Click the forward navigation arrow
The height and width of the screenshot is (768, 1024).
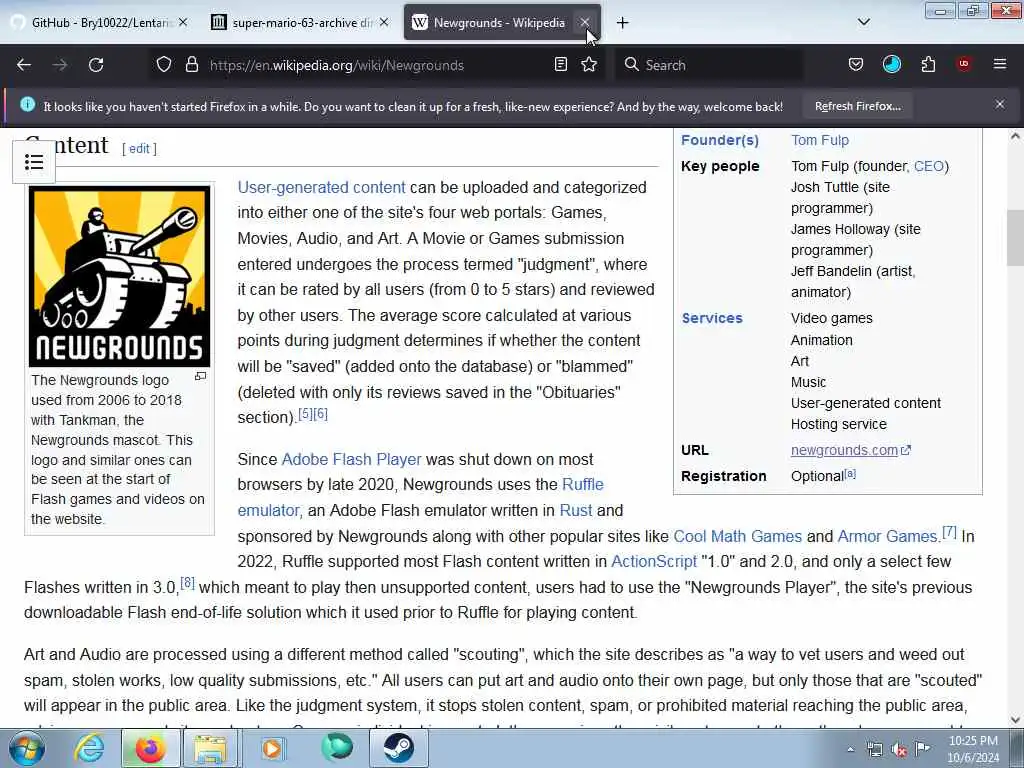point(59,65)
